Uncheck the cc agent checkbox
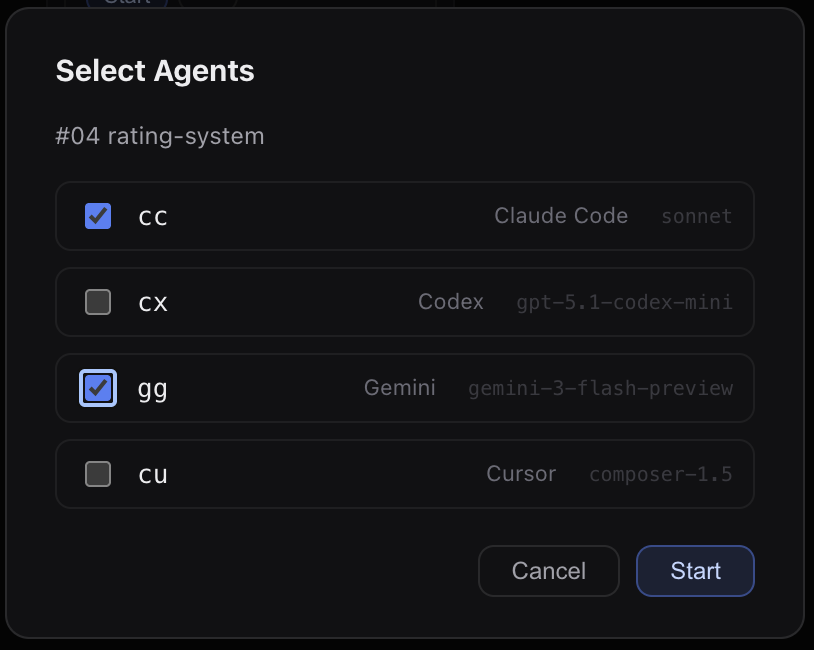814x650 pixels. point(98,216)
